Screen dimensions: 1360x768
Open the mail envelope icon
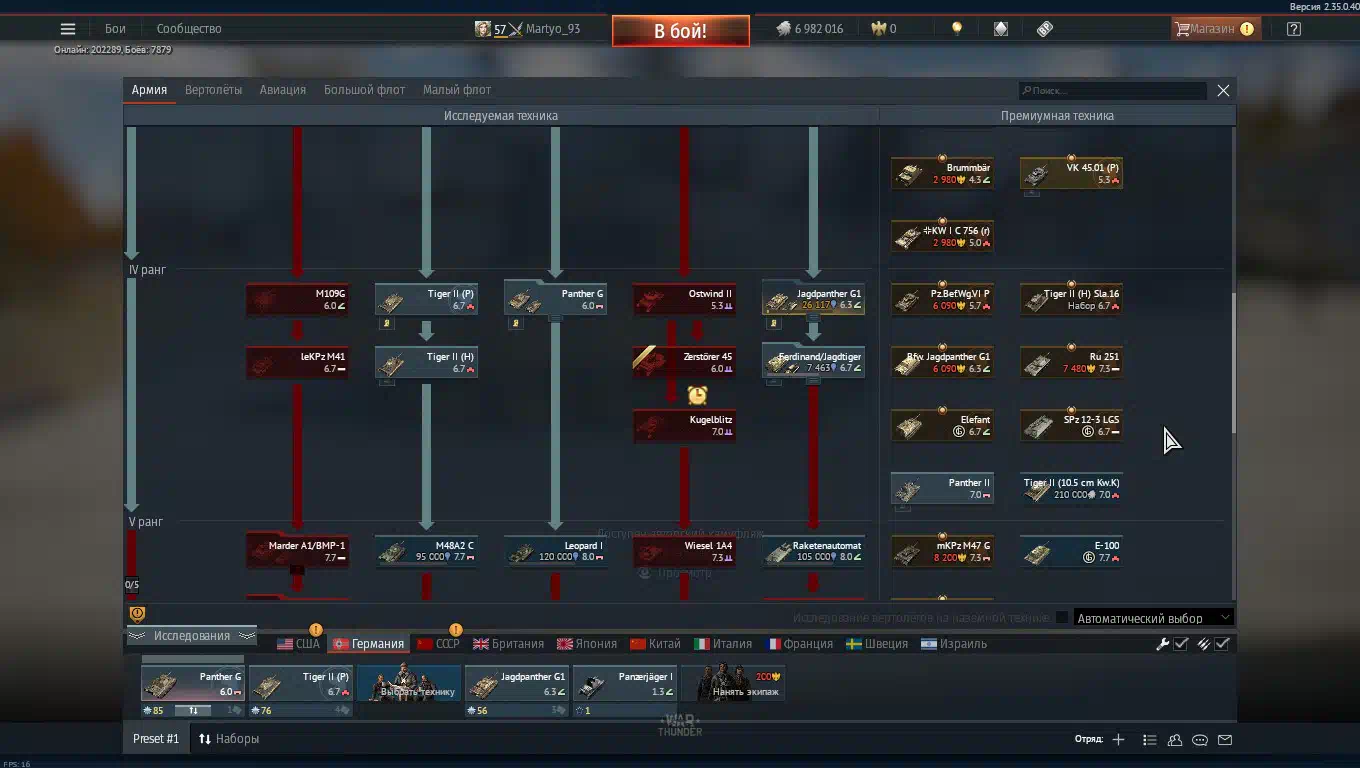click(x=1225, y=740)
